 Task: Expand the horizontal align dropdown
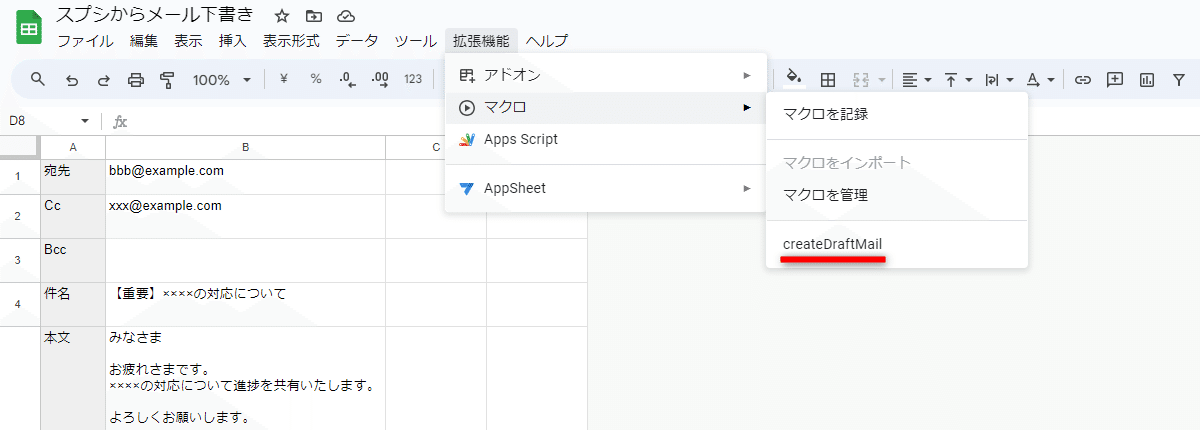[x=916, y=80]
